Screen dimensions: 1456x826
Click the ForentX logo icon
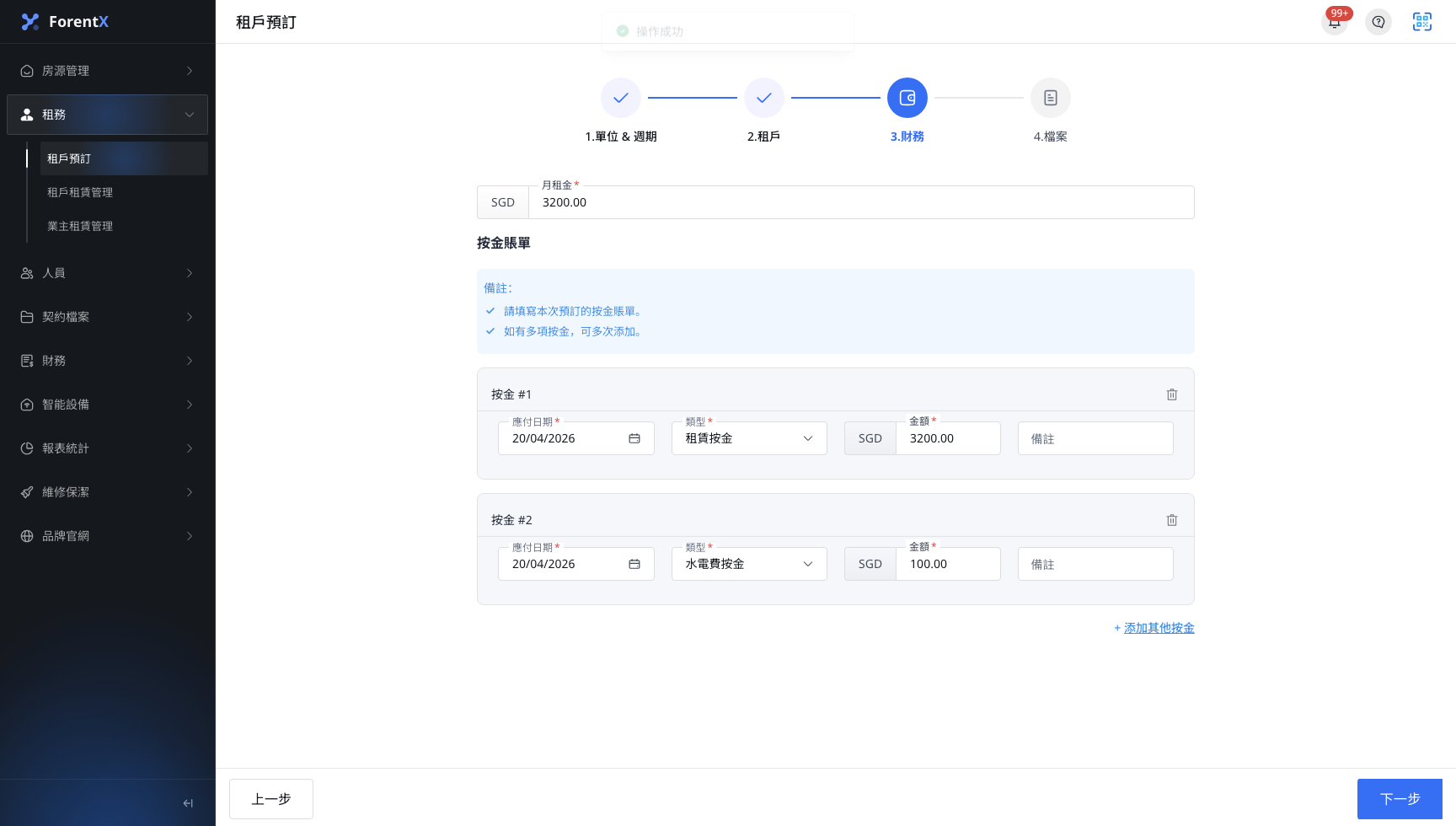[30, 22]
